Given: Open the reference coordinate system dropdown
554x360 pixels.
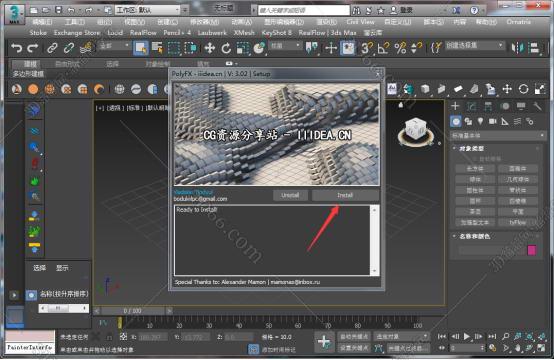Looking at the screenshot, I should (285, 46).
